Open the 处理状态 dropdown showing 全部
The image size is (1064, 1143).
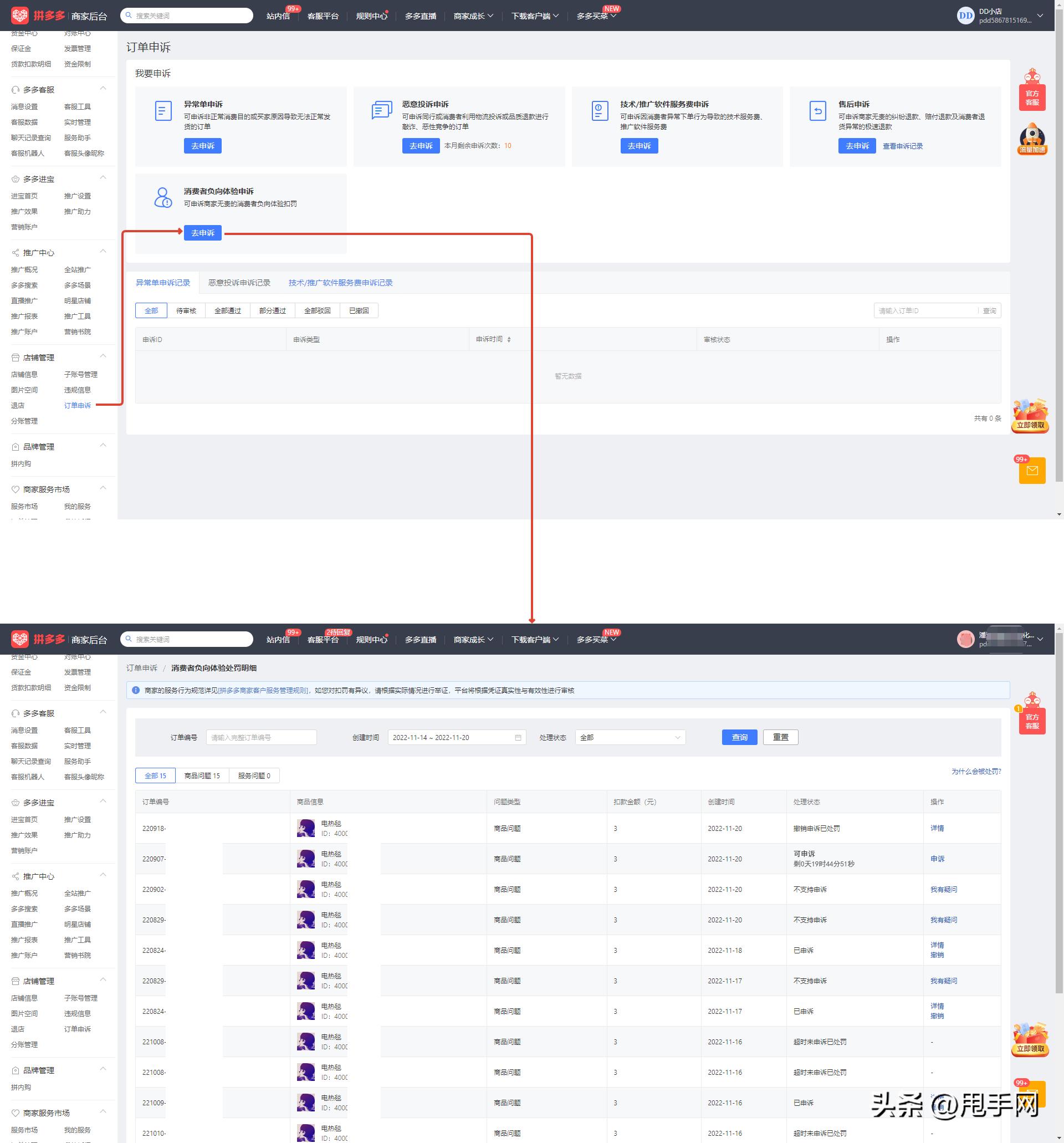click(630, 737)
